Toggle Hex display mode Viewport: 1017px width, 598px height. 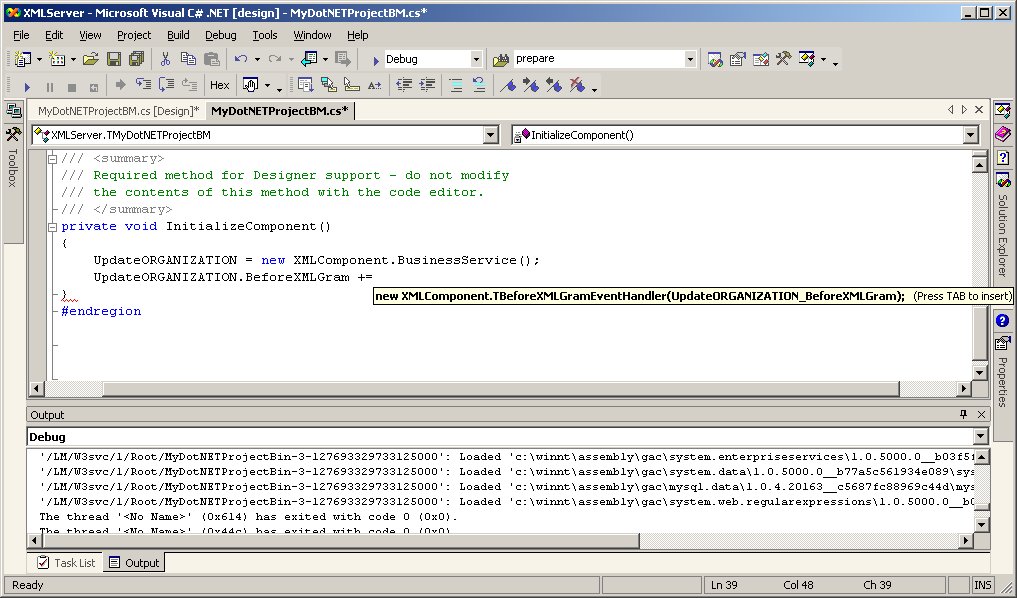point(219,86)
